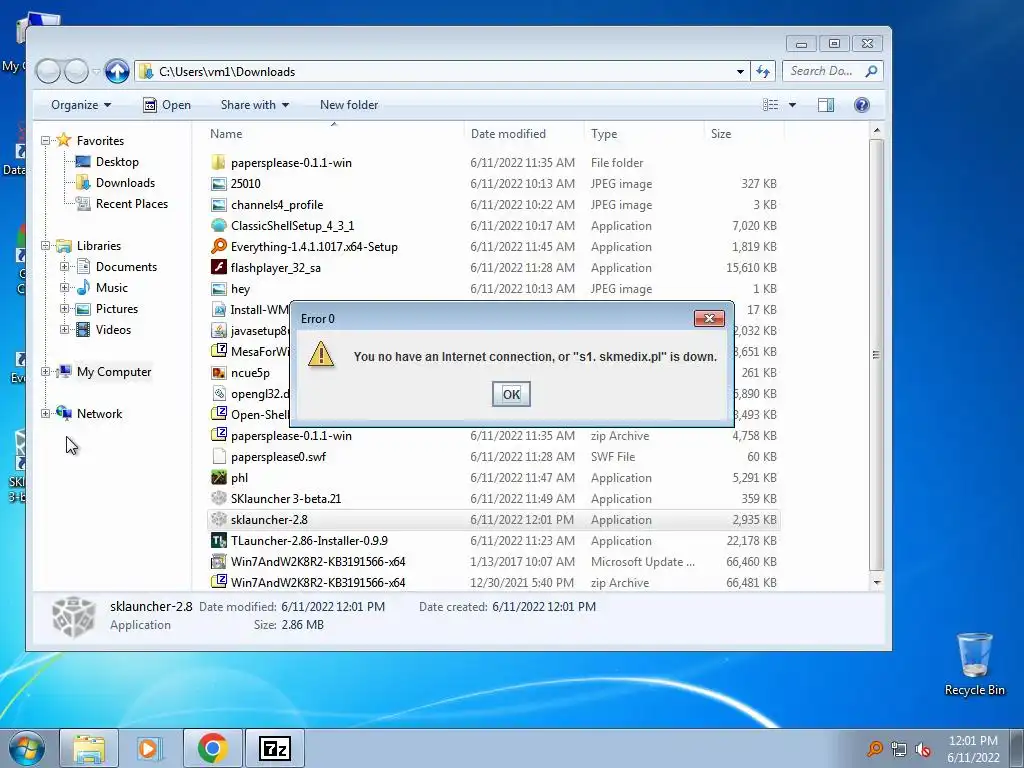Image resolution: width=1024 pixels, height=768 pixels.
Task: Click the muted volume tray icon
Action: [x=922, y=749]
